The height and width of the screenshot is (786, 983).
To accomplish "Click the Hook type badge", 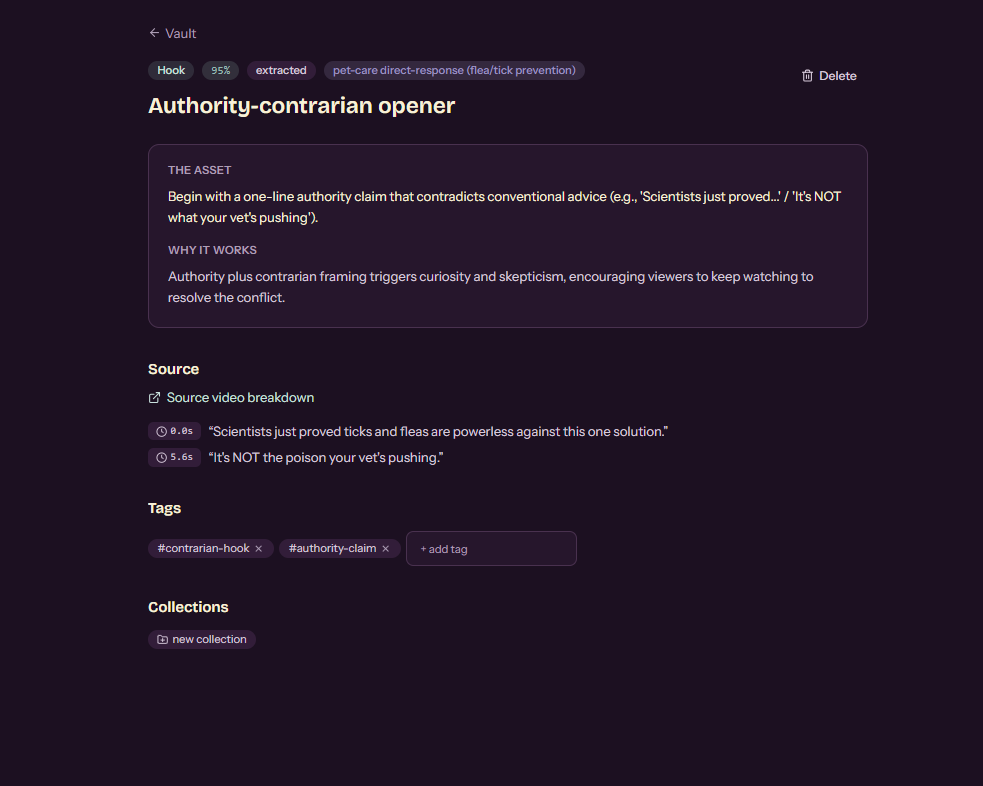I will (x=171, y=70).
